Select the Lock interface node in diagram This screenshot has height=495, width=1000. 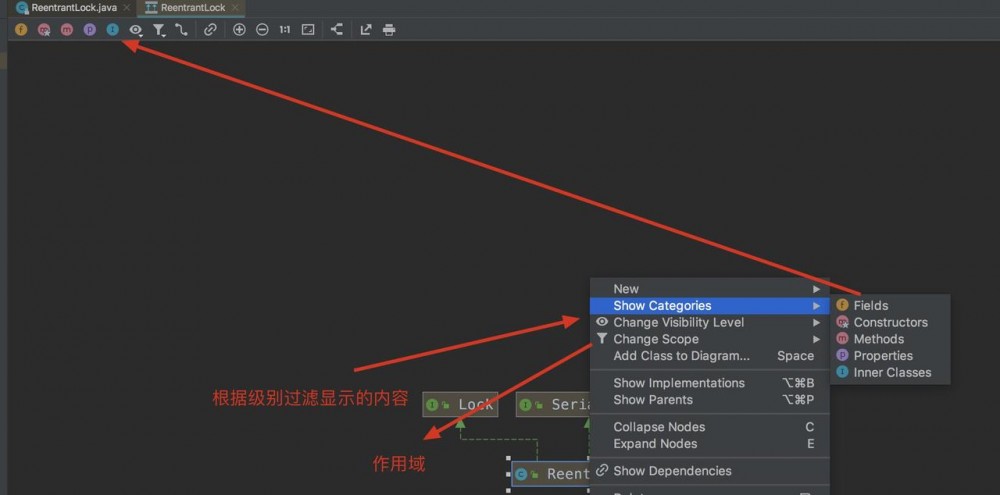(x=460, y=404)
